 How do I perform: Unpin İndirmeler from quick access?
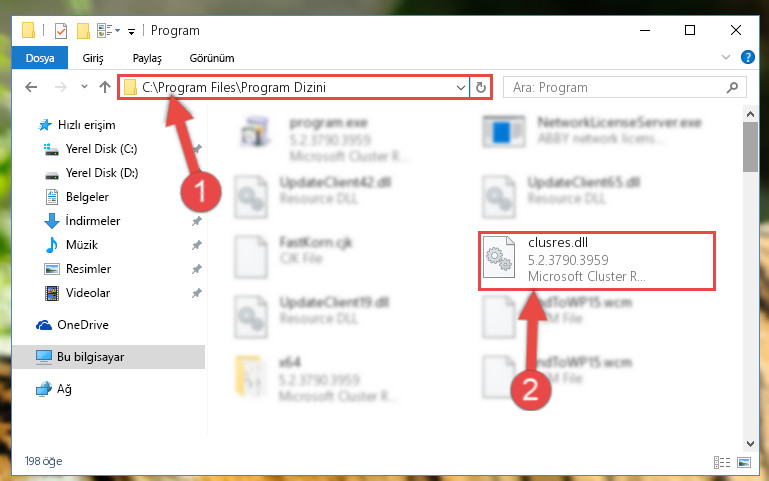tap(197, 221)
